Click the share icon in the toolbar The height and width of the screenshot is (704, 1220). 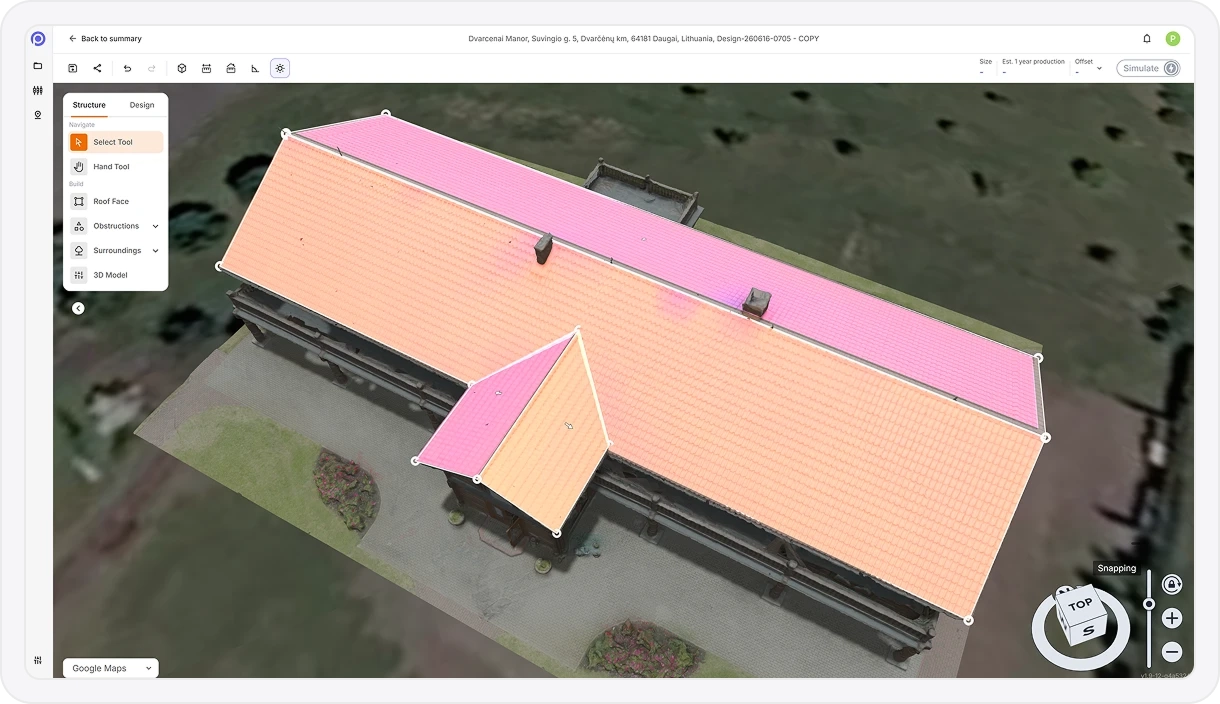coord(97,68)
